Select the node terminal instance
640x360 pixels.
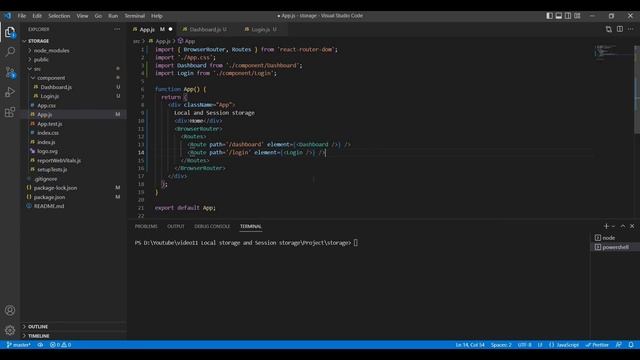pyautogui.click(x=614, y=238)
